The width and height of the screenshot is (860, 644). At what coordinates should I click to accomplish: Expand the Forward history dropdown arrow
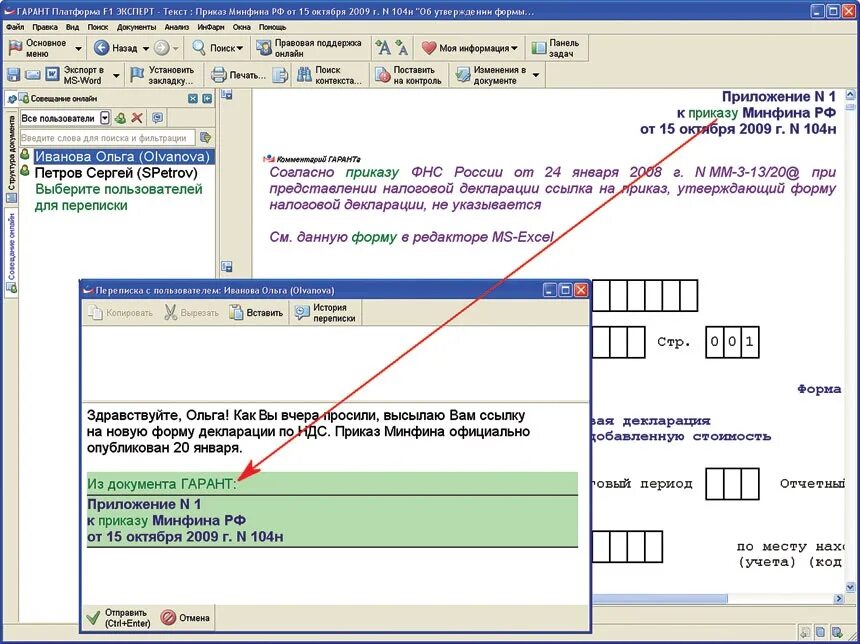(x=176, y=49)
